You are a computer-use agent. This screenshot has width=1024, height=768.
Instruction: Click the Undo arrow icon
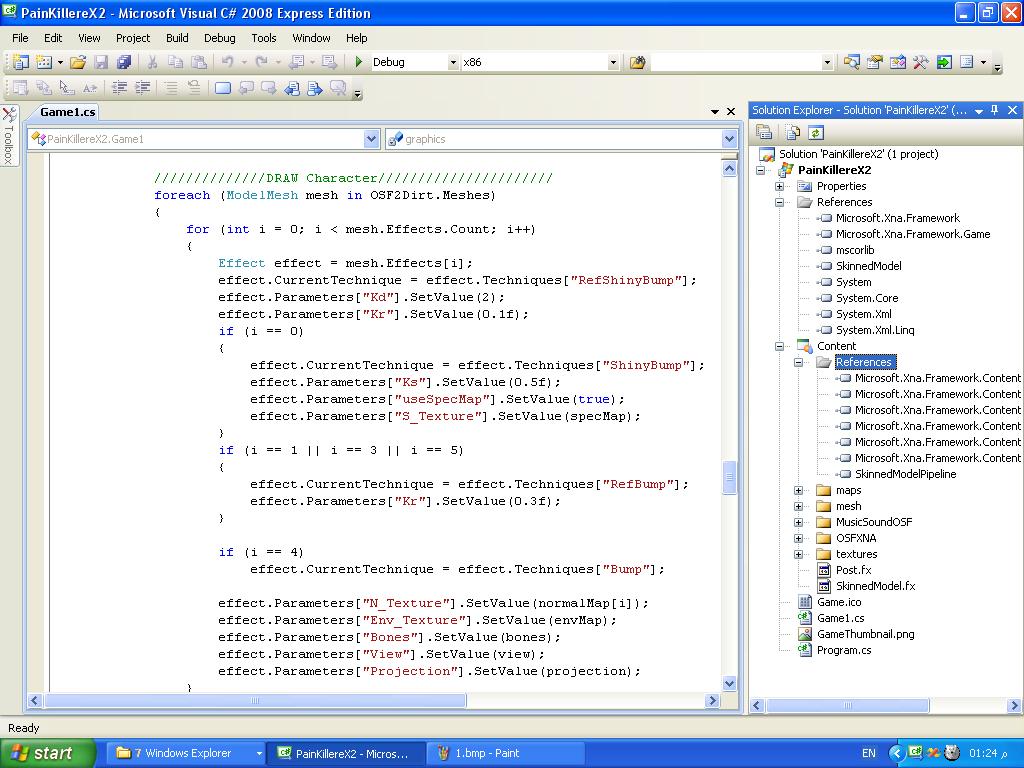pyautogui.click(x=227, y=62)
